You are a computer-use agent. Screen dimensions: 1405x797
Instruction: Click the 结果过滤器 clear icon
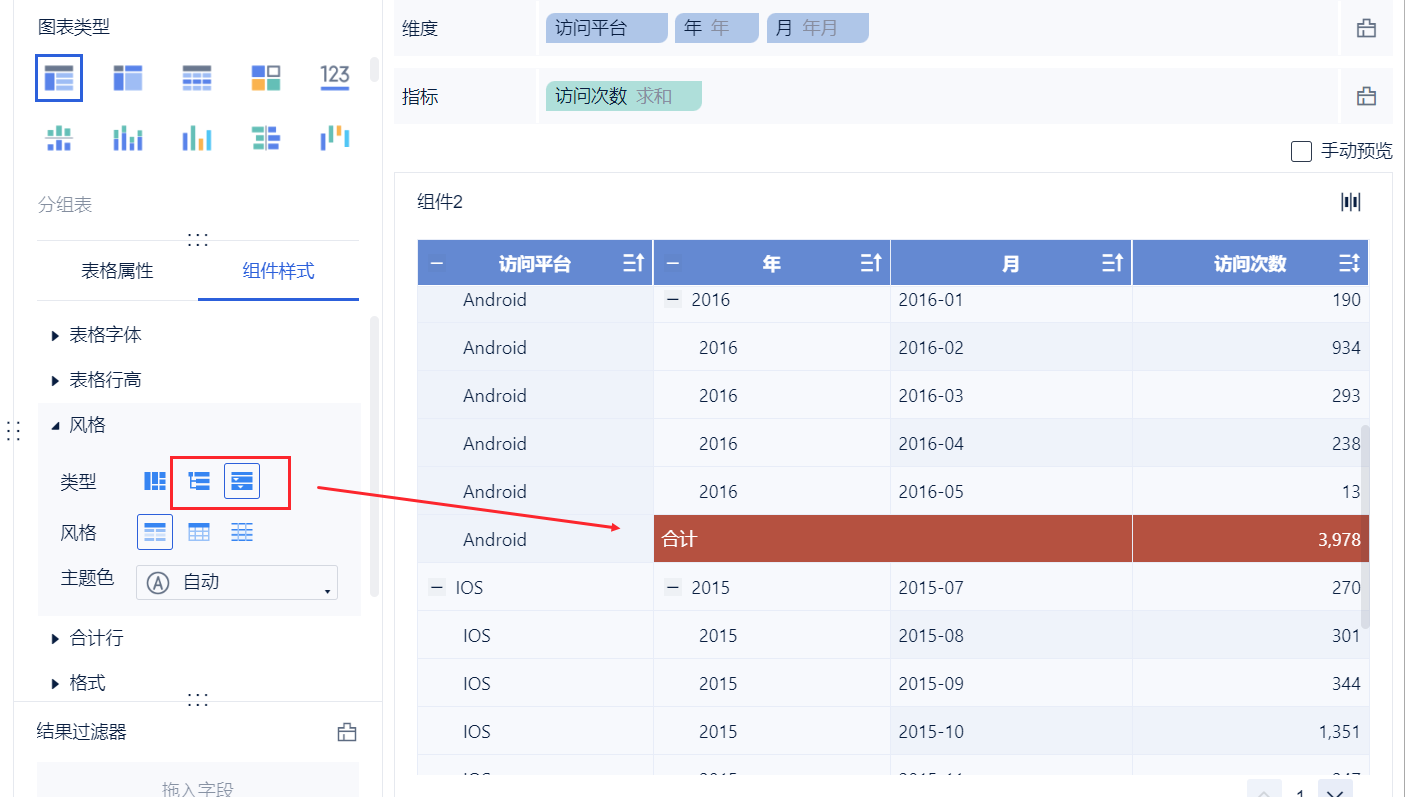[x=347, y=732]
